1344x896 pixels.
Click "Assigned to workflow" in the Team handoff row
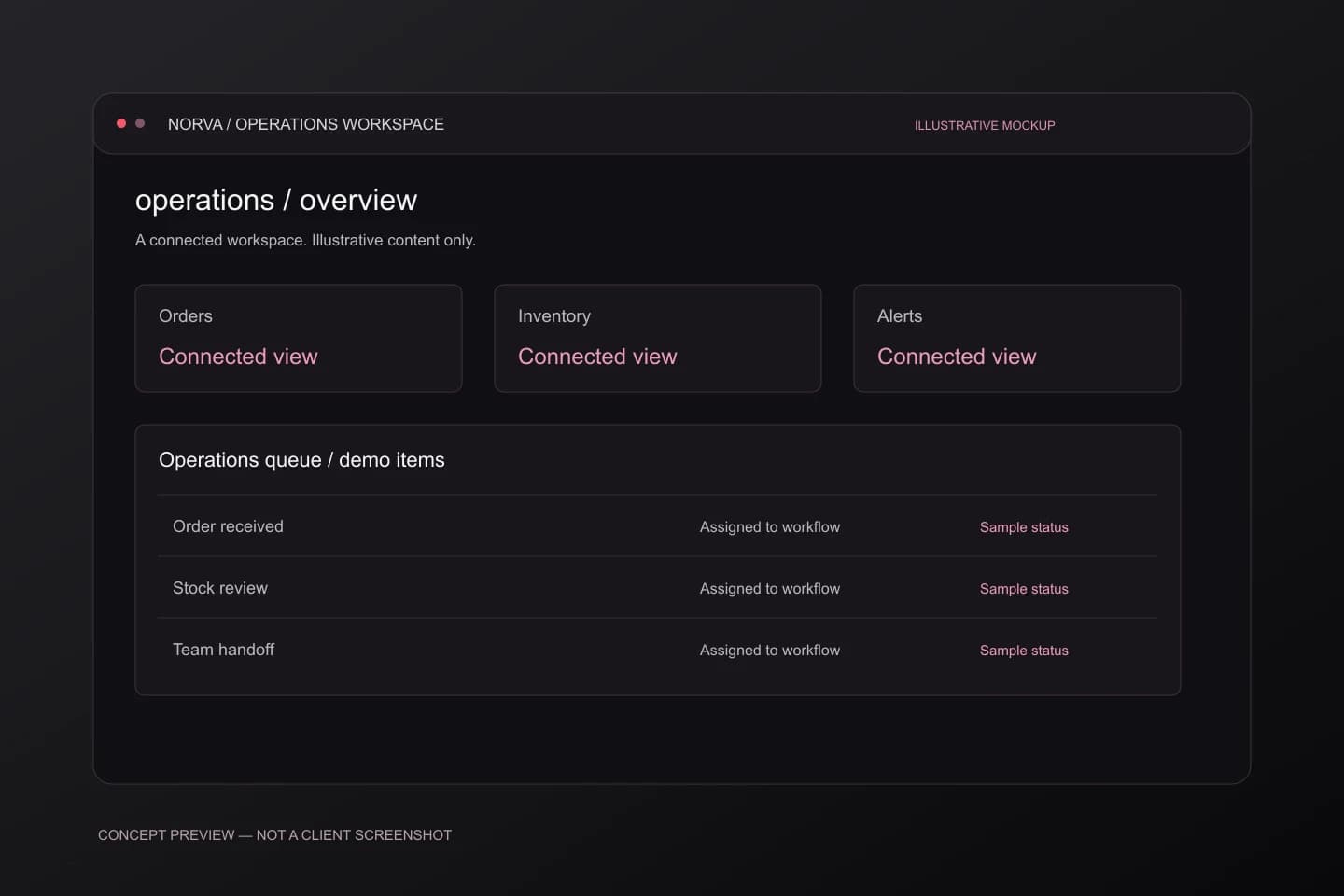point(770,651)
